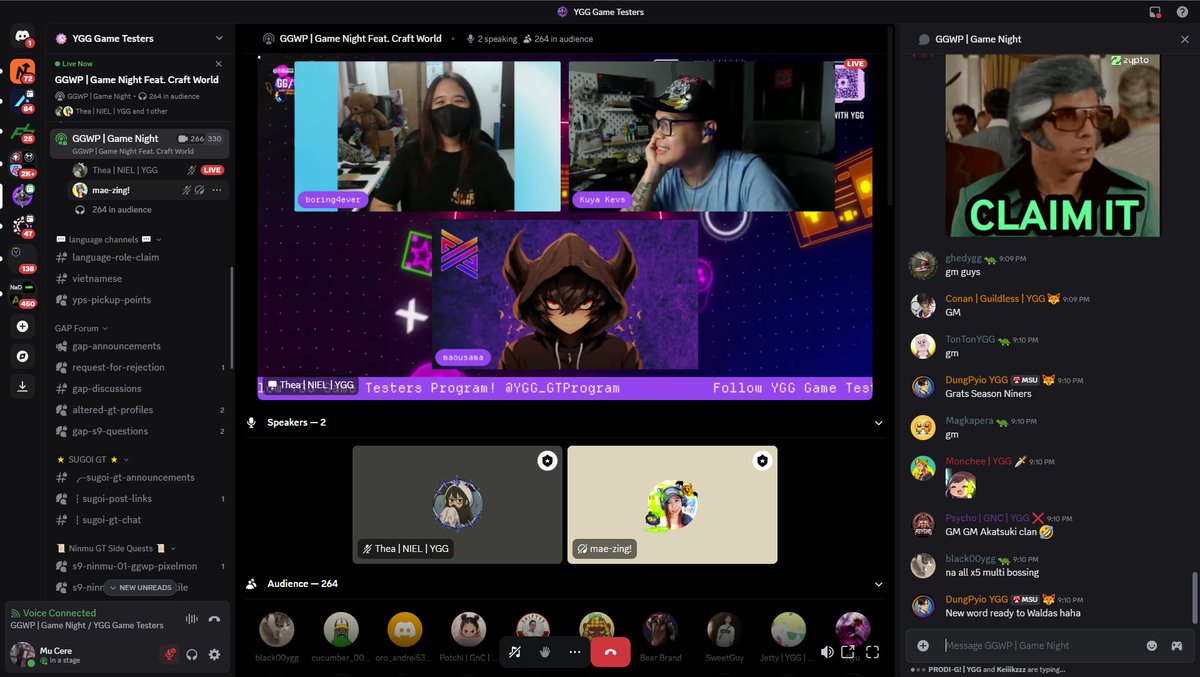Open the server with 72 unread badge
The width and height of the screenshot is (1200, 677).
[x=22, y=71]
